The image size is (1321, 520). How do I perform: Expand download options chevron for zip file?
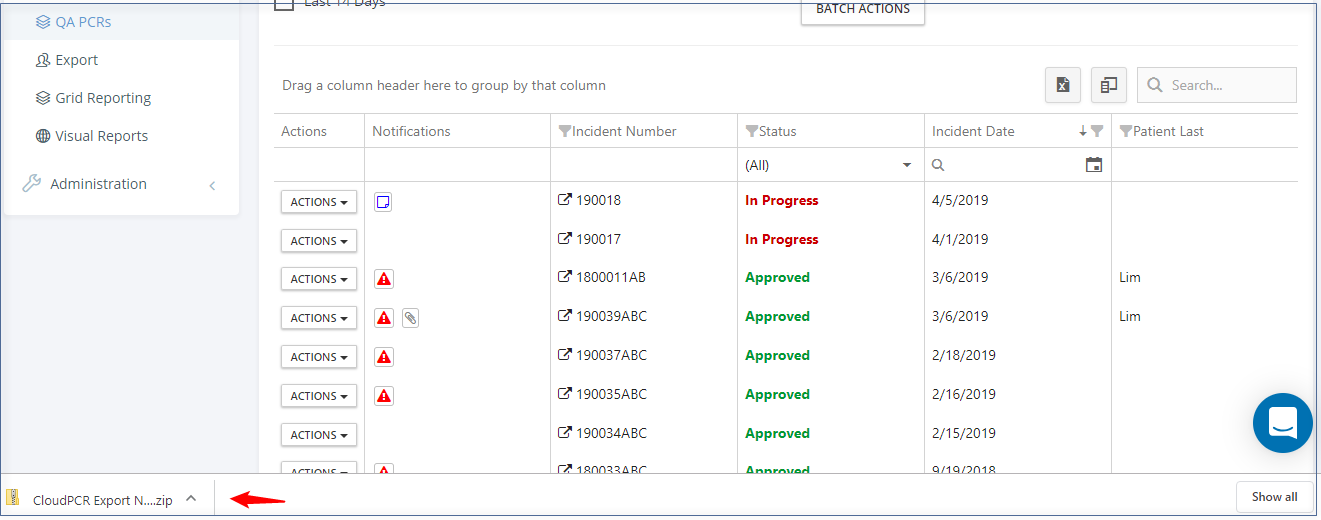tap(191, 498)
